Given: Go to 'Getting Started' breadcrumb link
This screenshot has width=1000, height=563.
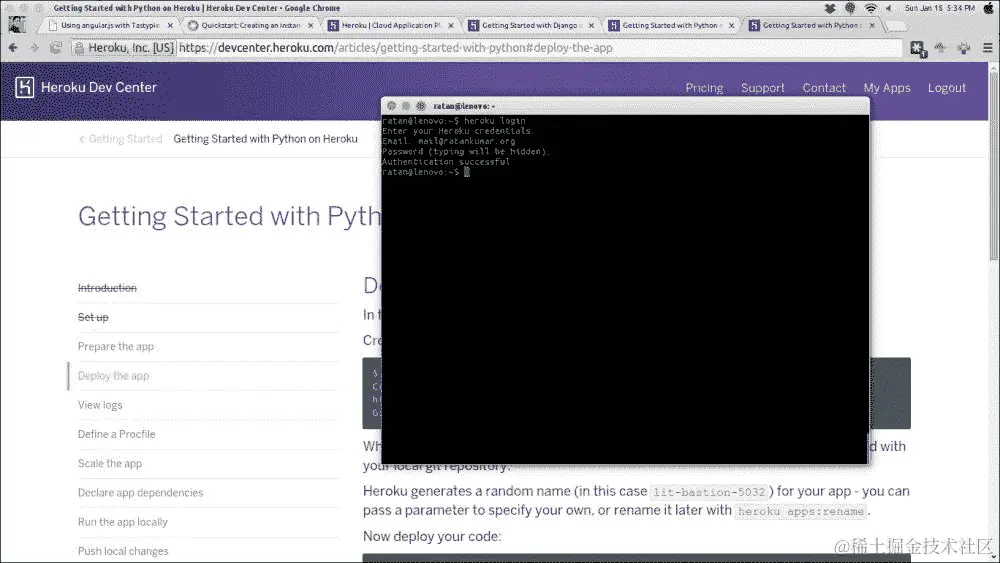Looking at the screenshot, I should [x=125, y=139].
